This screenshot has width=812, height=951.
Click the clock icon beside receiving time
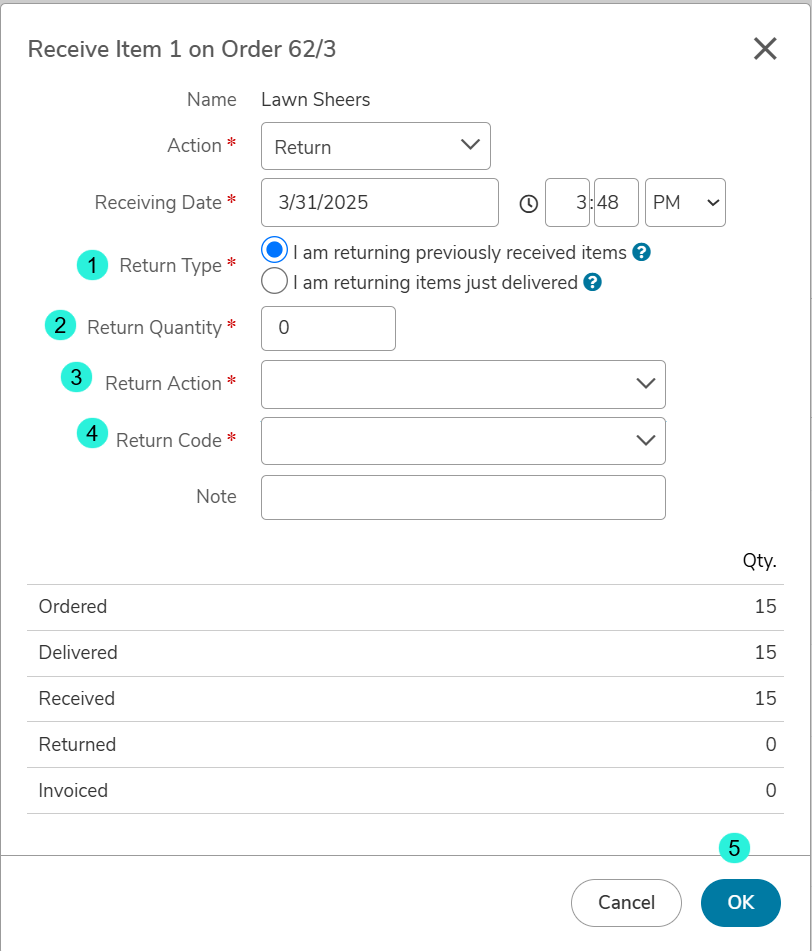point(529,204)
